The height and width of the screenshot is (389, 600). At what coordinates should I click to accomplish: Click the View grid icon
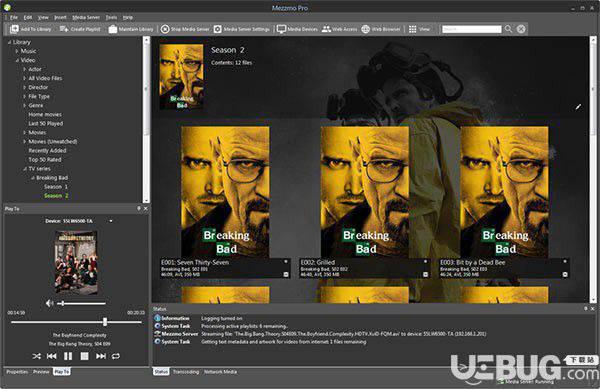tap(412, 29)
